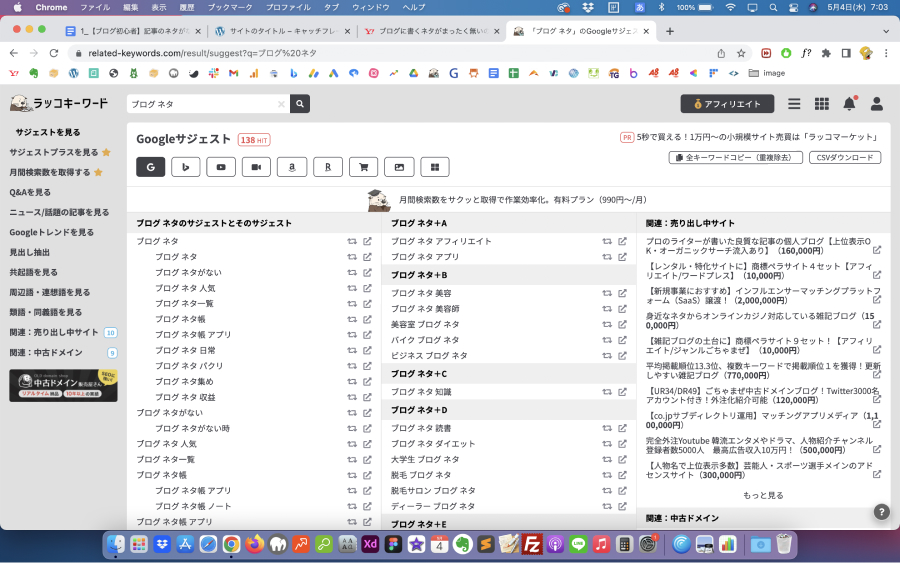
Task: Open listing 完全外注Youtube 韓流エンタメ
Action: point(759,445)
